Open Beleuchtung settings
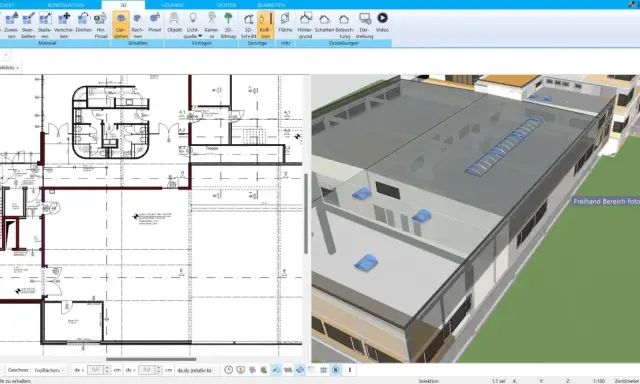 [x=344, y=25]
